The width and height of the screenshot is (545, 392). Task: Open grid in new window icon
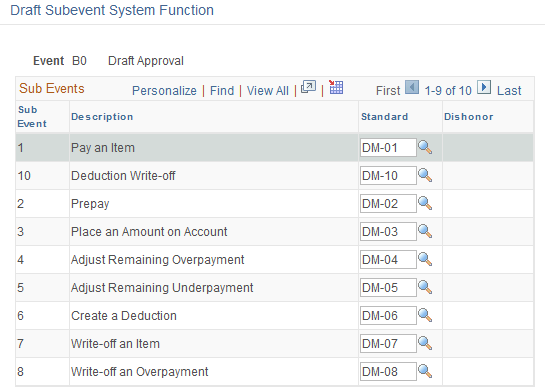[x=308, y=87]
